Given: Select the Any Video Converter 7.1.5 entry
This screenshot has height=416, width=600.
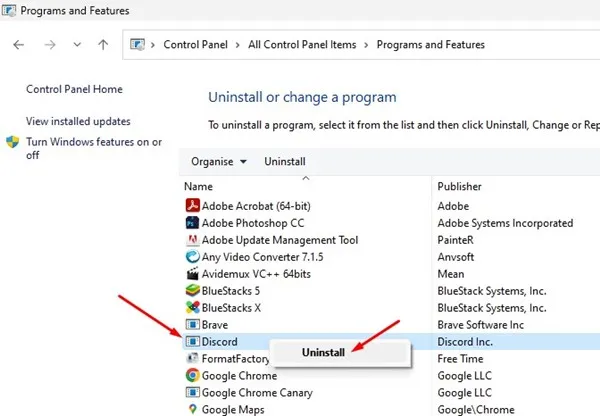Looking at the screenshot, I should tap(262, 257).
